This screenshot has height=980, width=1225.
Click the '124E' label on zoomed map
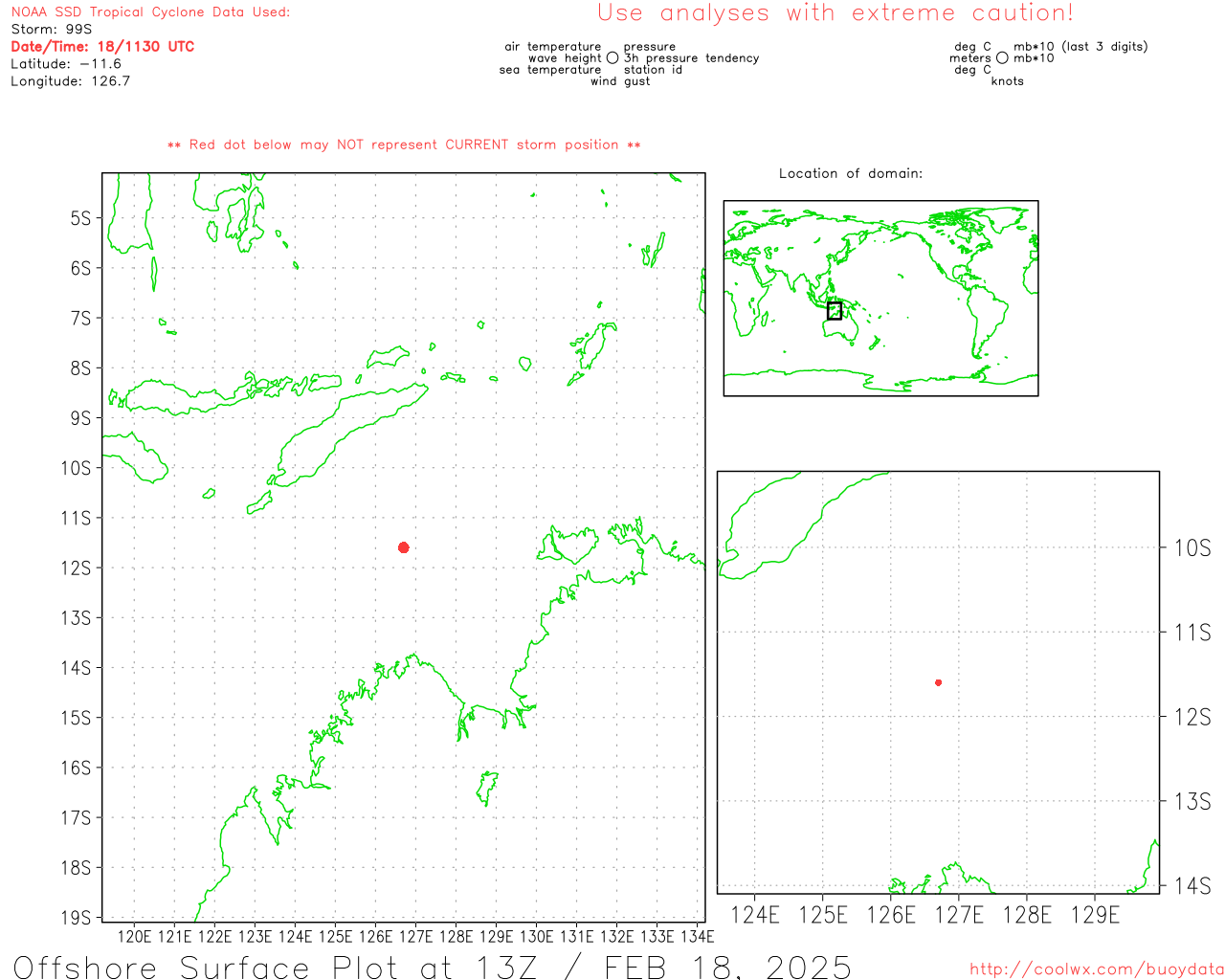tap(755, 916)
